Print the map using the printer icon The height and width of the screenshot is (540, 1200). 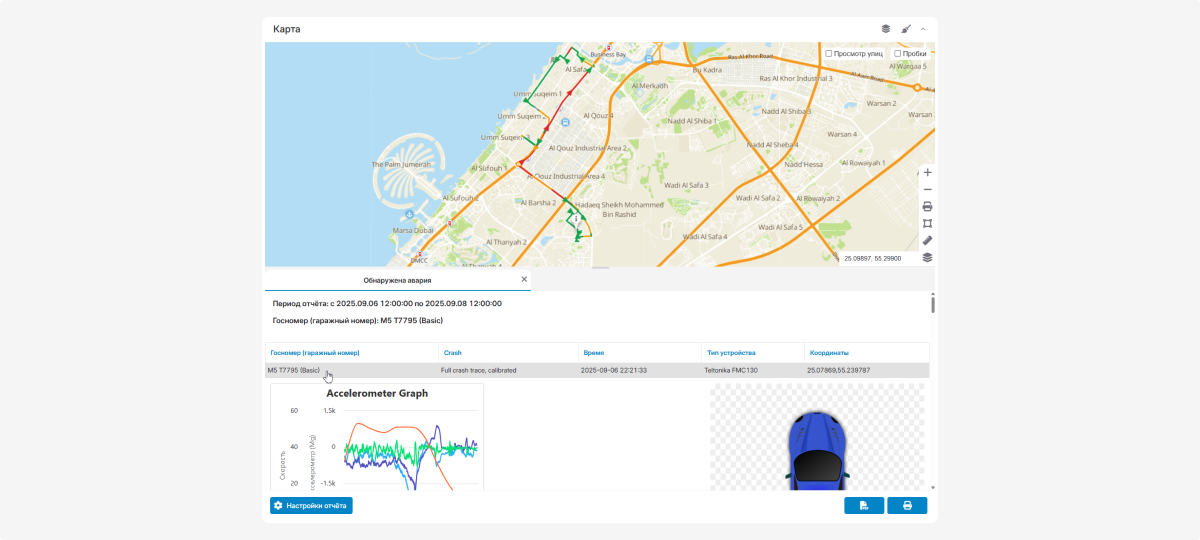pos(927,206)
